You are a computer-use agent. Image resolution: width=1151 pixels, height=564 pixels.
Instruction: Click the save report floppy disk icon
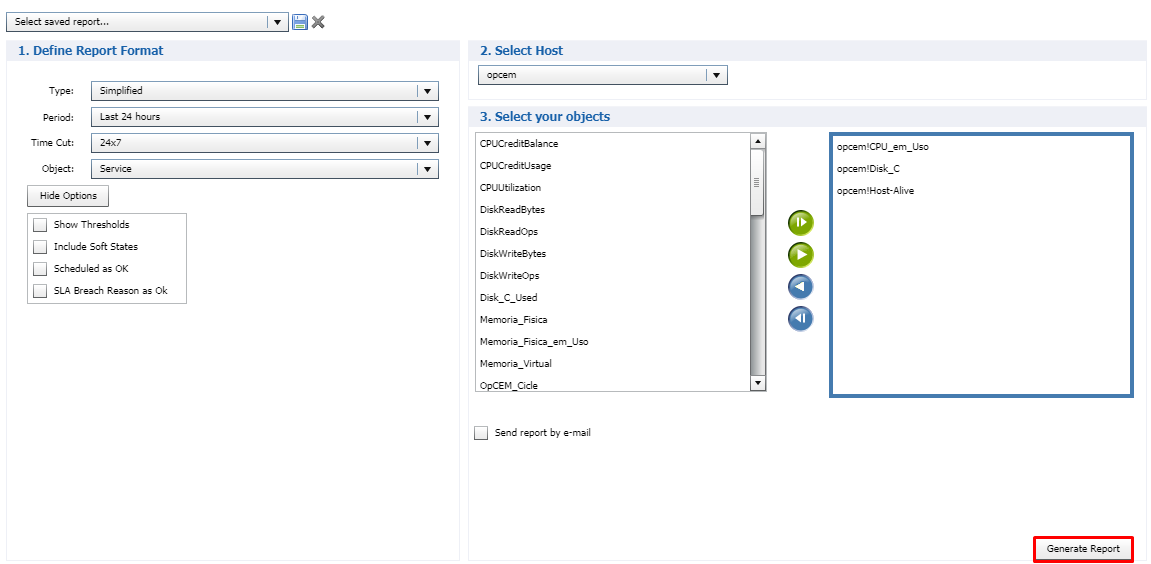300,22
